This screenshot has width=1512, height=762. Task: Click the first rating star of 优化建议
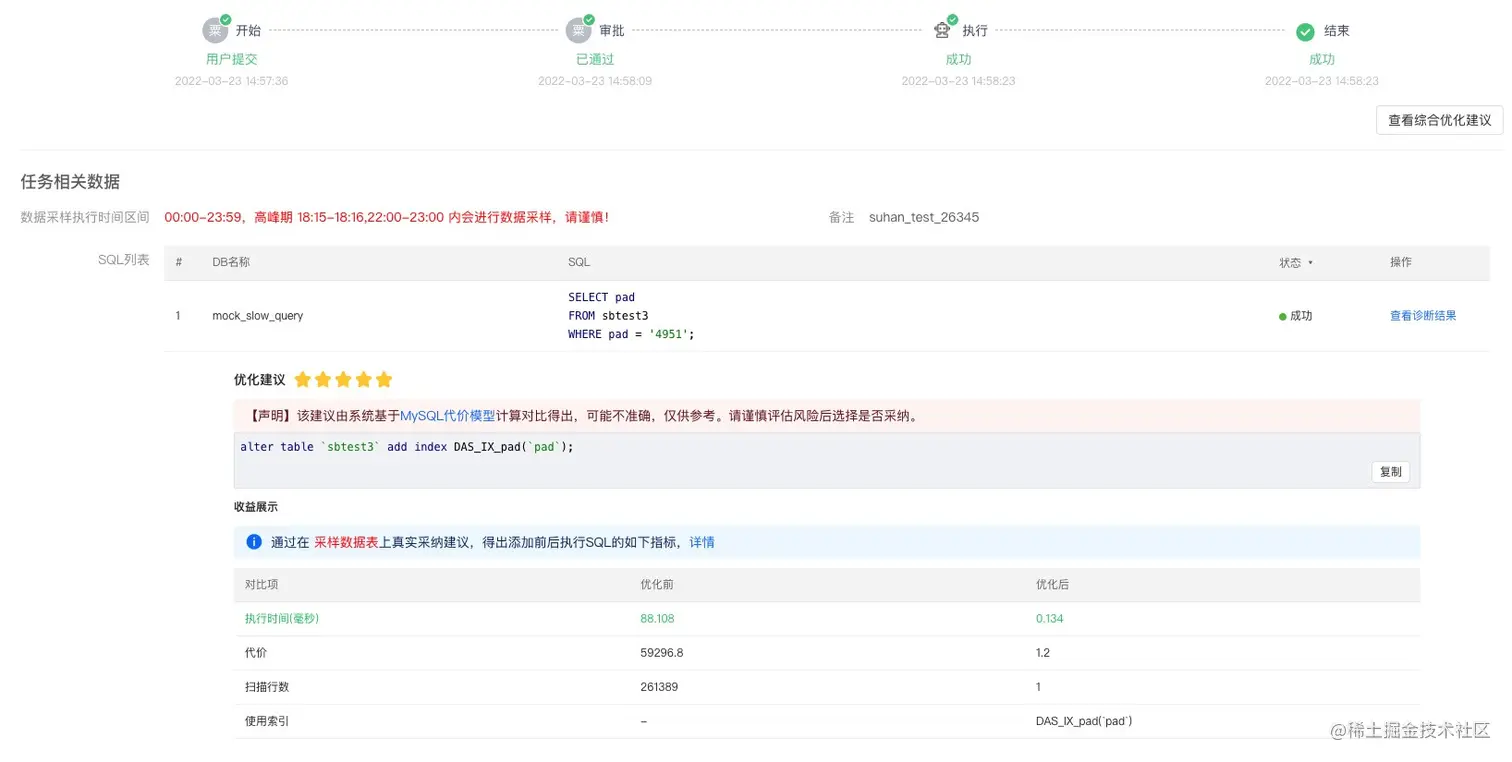[303, 380]
